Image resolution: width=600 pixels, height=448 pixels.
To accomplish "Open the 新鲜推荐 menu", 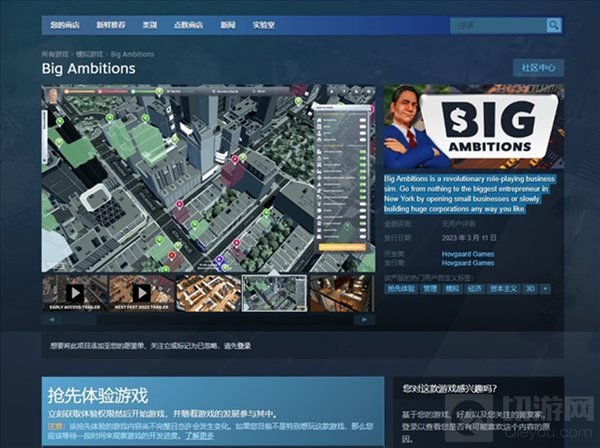I will (x=111, y=25).
